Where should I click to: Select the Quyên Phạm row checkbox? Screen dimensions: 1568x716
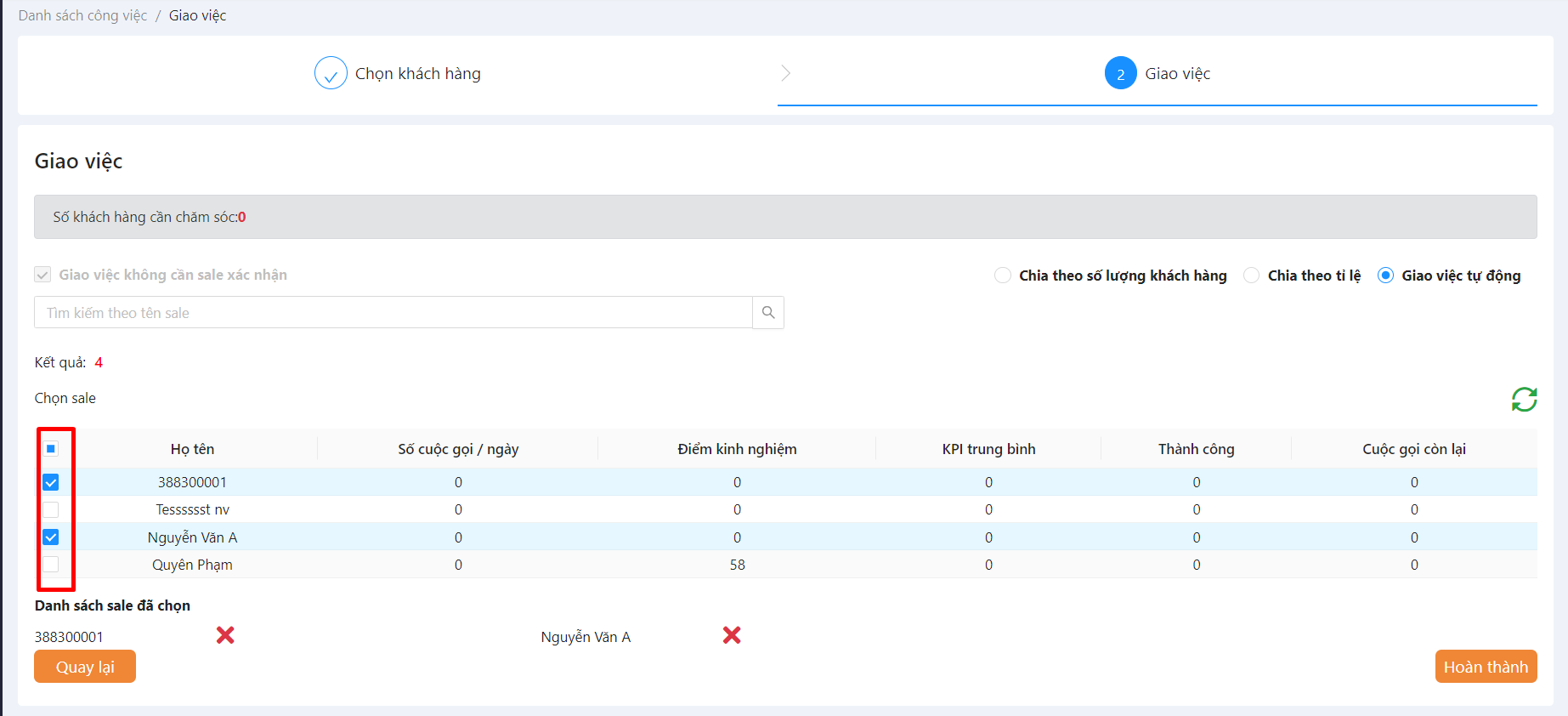click(x=51, y=565)
